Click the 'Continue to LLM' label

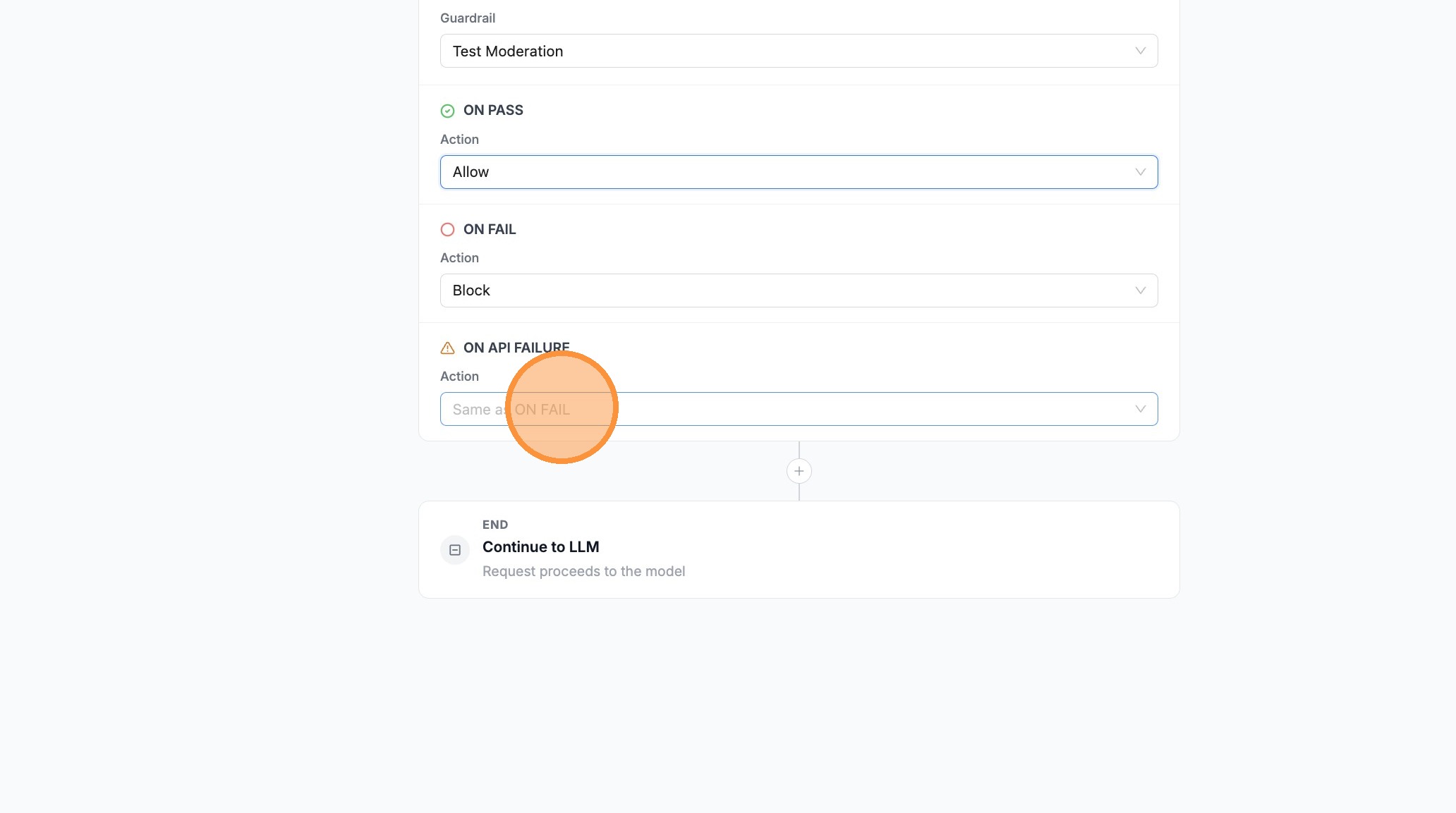click(540, 546)
